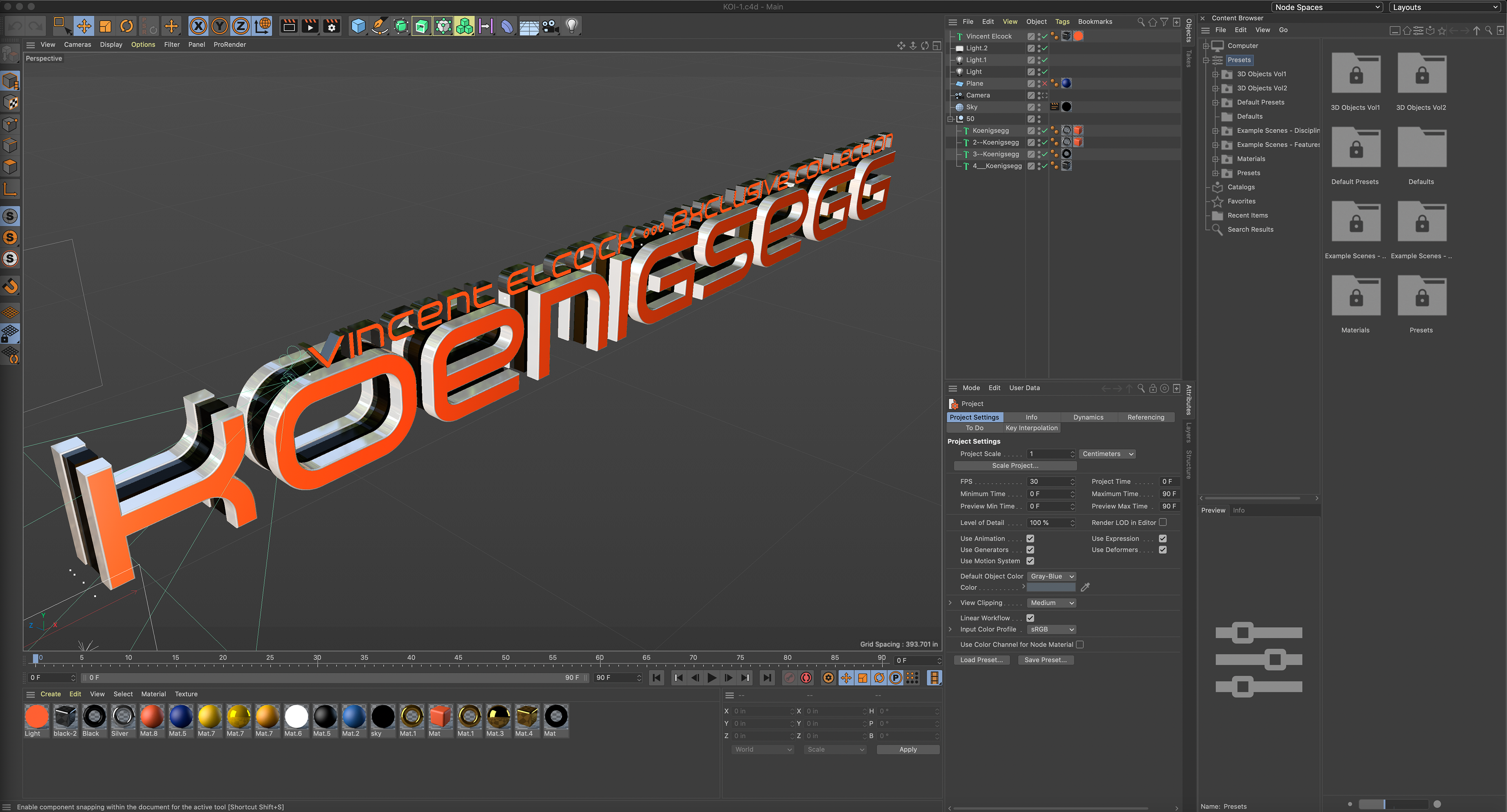Toggle visibility dots of Sky object

pyautogui.click(x=1039, y=107)
